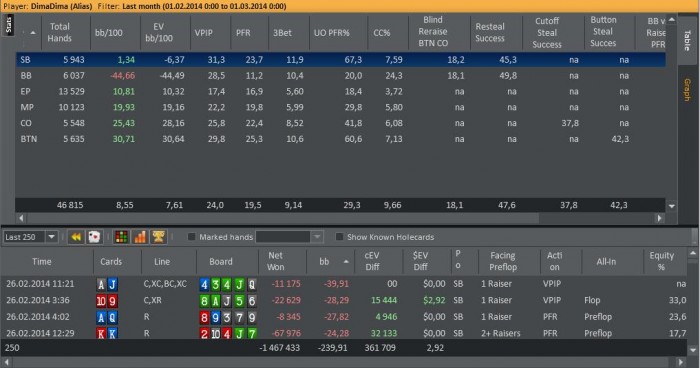Screen dimensions: 700x368
Task: Click the 10 9 hole cards icon
Action: (x=107, y=301)
